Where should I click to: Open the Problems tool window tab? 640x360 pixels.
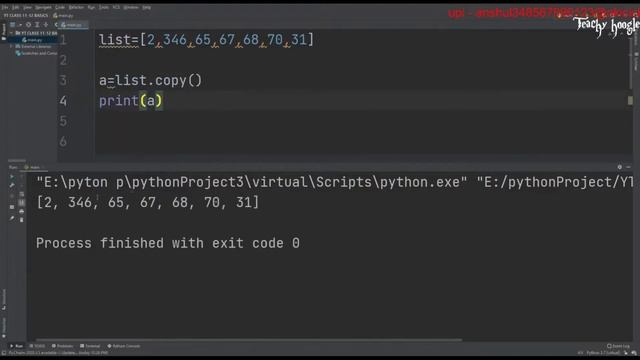[62, 346]
